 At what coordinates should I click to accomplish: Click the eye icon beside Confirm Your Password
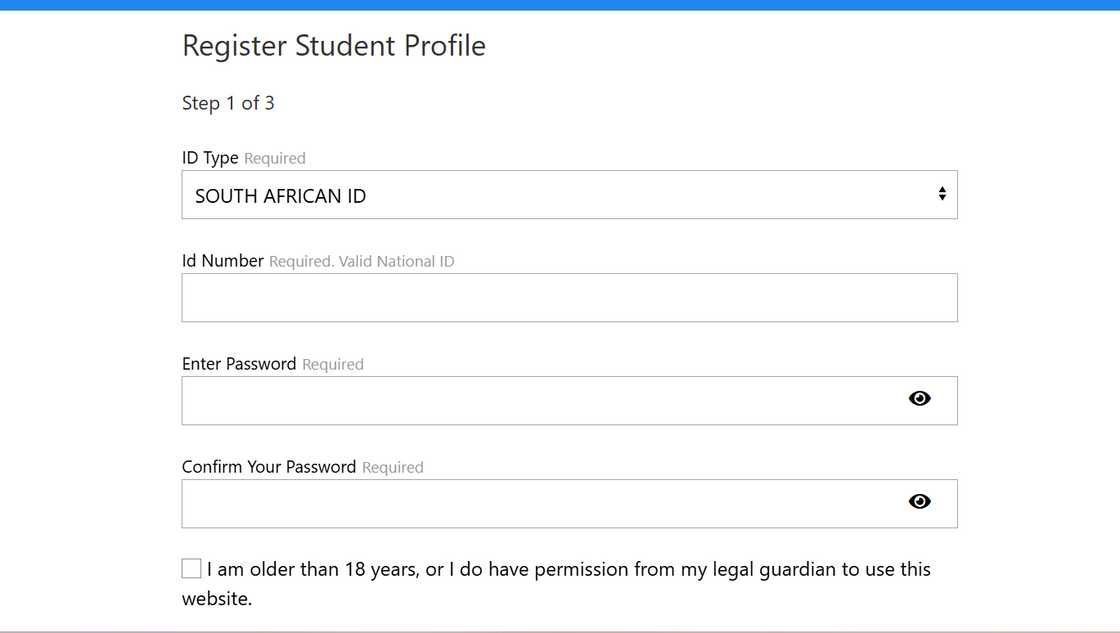(x=919, y=501)
